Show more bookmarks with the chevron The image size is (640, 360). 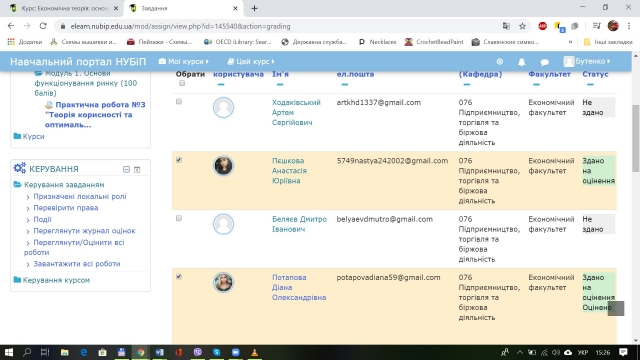571,42
